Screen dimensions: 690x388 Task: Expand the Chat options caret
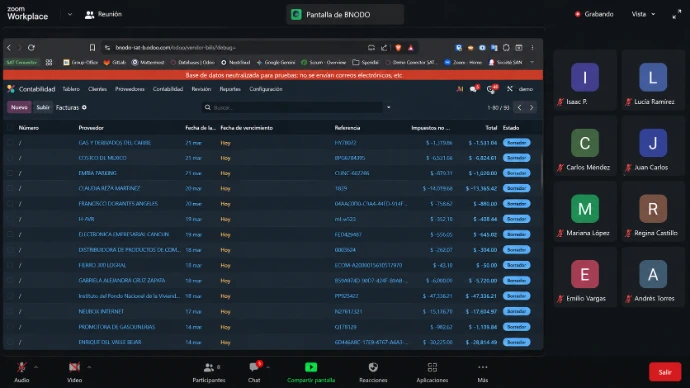point(268,367)
